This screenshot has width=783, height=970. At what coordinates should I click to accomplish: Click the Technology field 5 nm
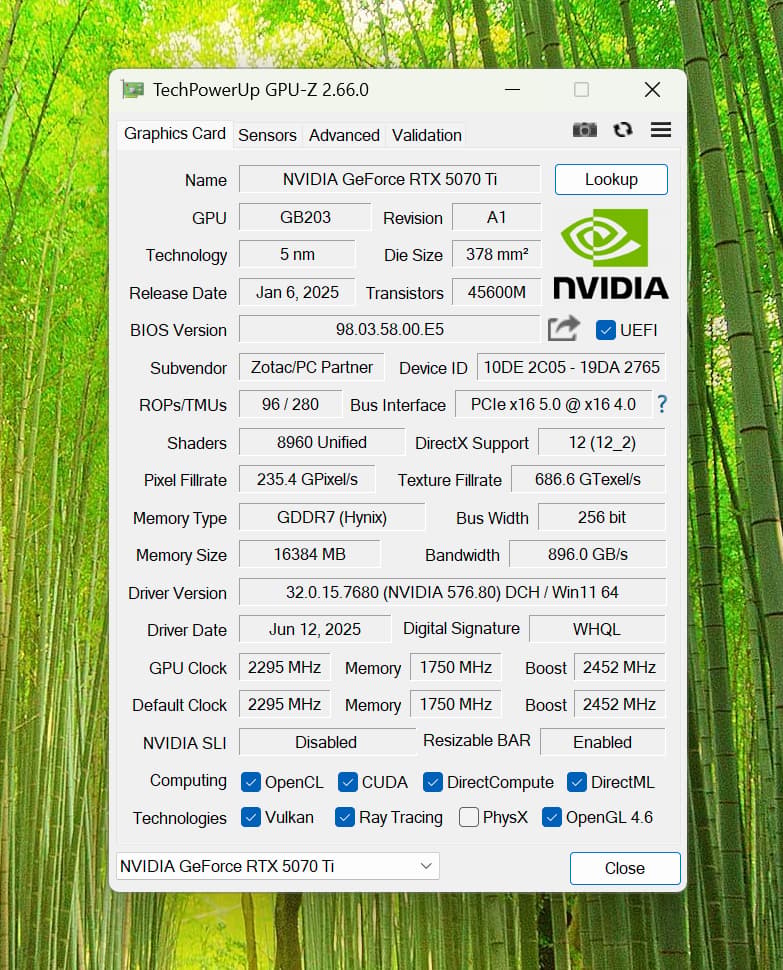click(x=297, y=254)
